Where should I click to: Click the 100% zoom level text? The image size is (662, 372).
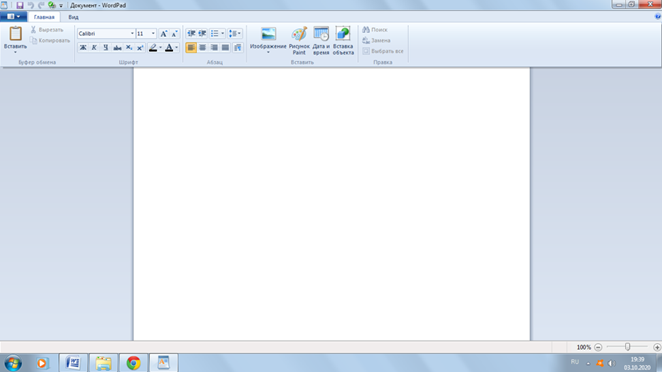tap(583, 347)
